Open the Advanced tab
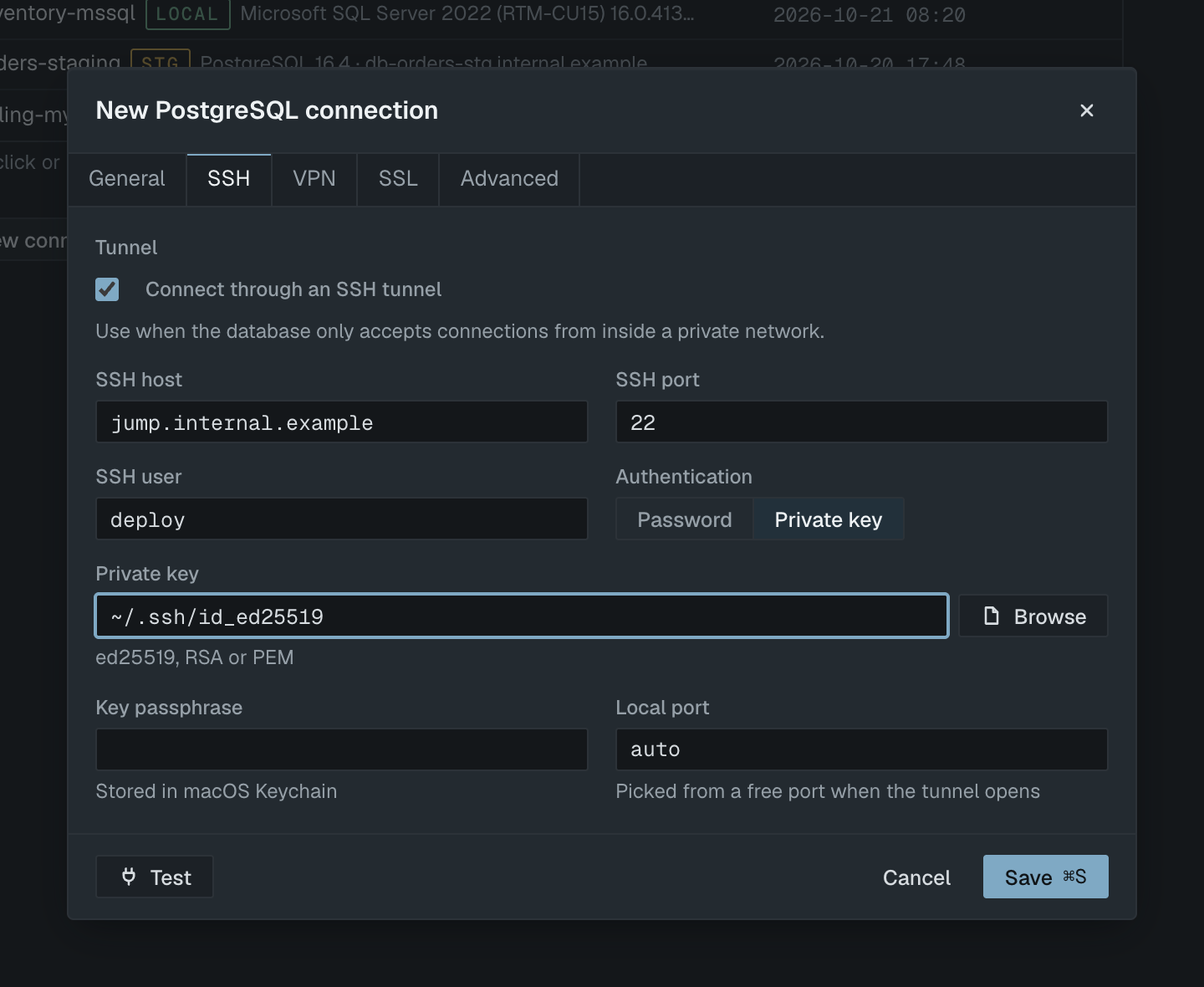 [509, 179]
